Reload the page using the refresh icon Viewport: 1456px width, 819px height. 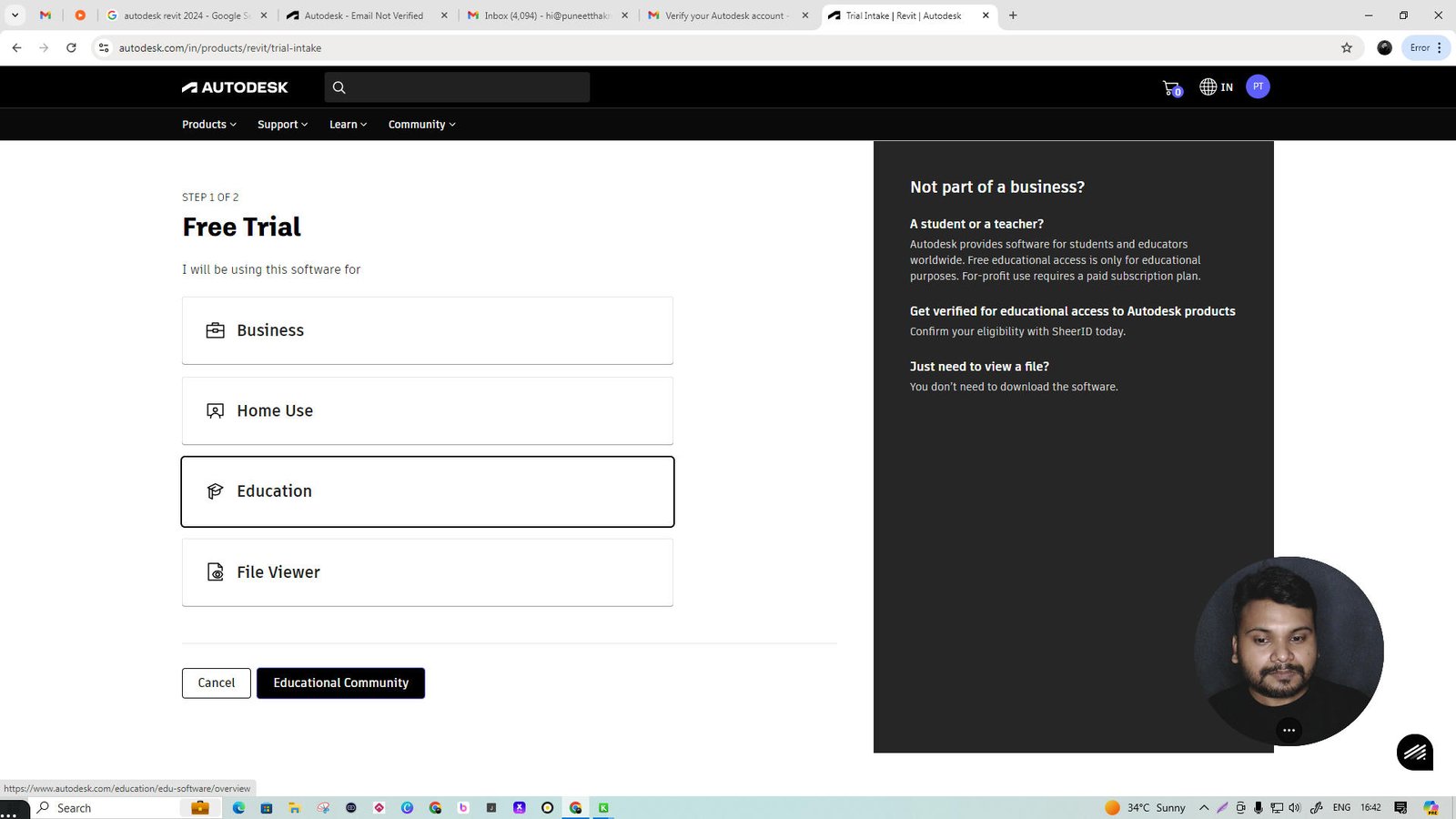pyautogui.click(x=71, y=48)
